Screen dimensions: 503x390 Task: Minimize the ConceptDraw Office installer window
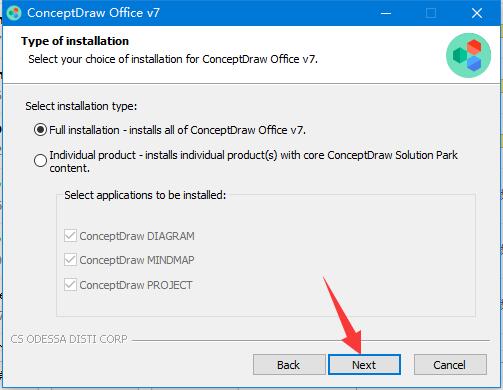click(386, 13)
